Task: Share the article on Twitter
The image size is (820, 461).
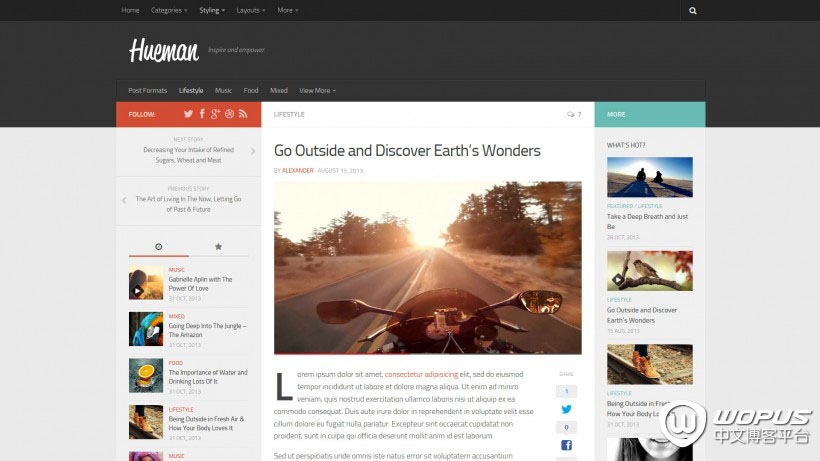Action: coord(566,409)
